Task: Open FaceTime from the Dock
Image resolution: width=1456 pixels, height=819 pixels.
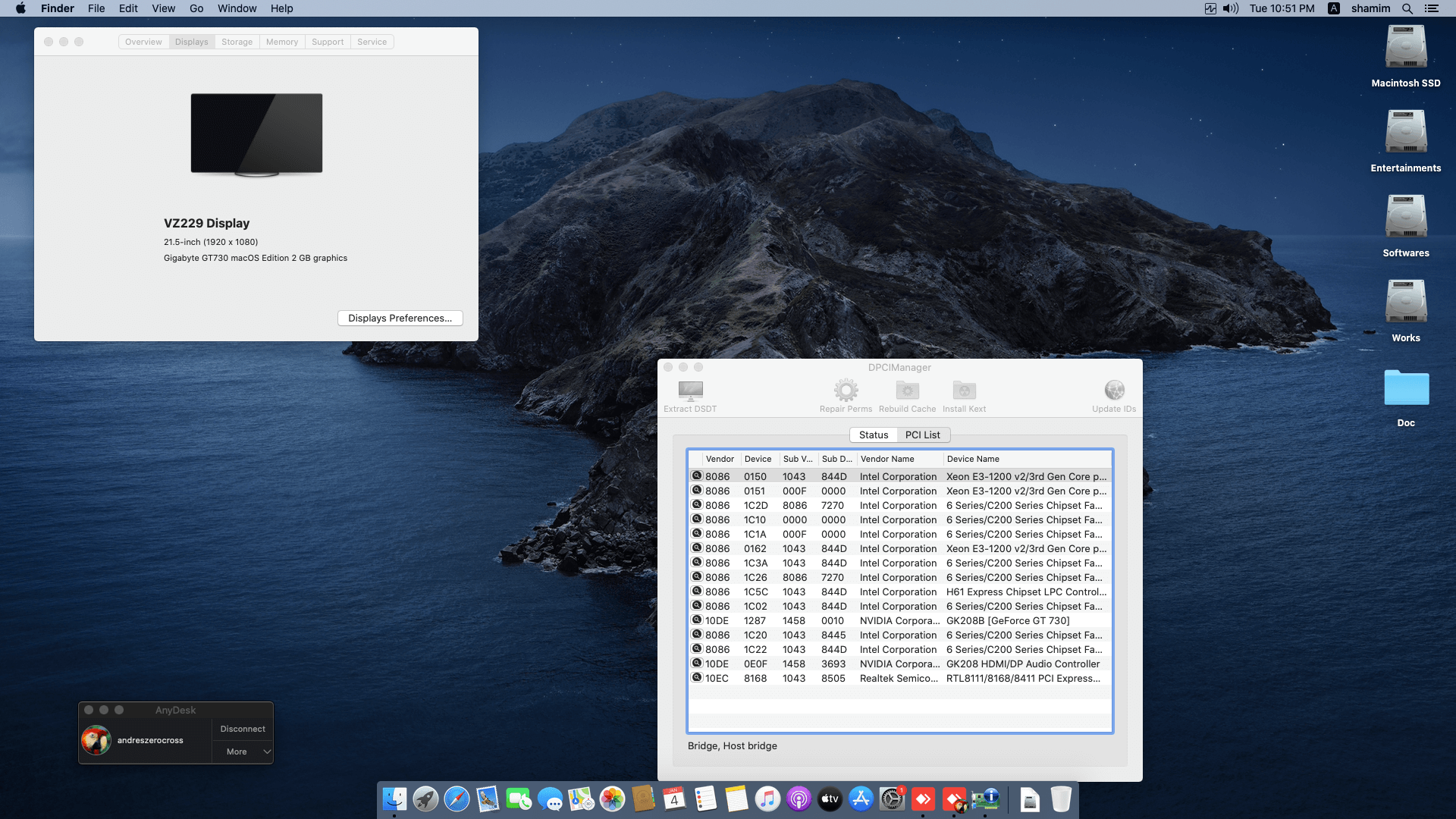Action: (x=519, y=799)
